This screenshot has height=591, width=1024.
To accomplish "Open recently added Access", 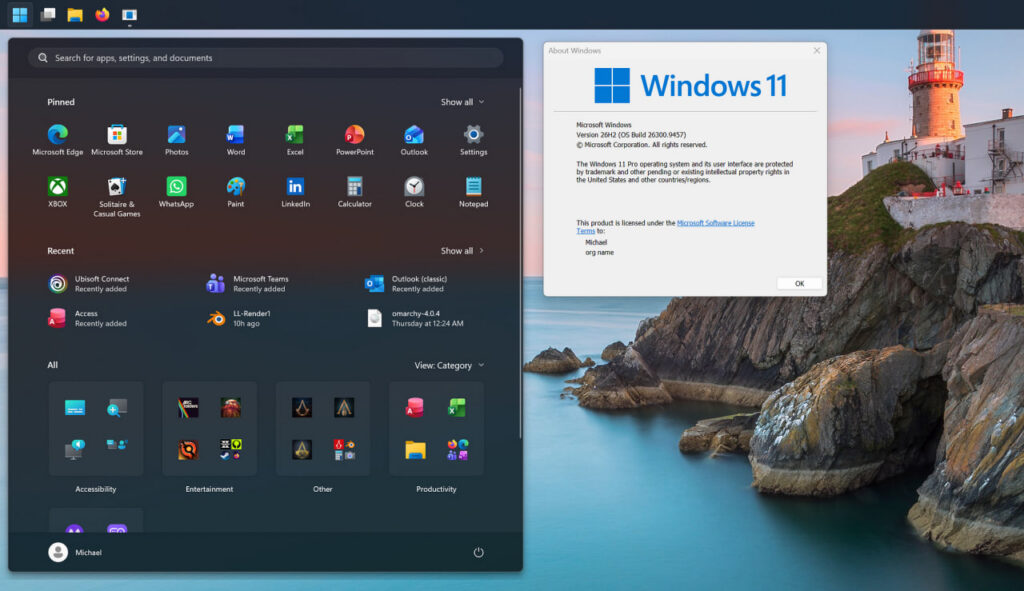I will [x=88, y=318].
